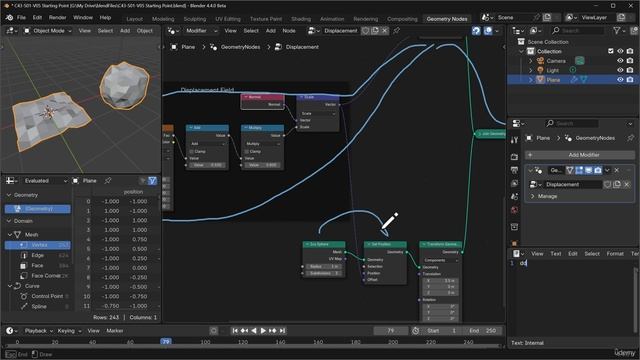640x360 pixels.
Task: Open Outliner filter funnel icon
Action: 617,31
